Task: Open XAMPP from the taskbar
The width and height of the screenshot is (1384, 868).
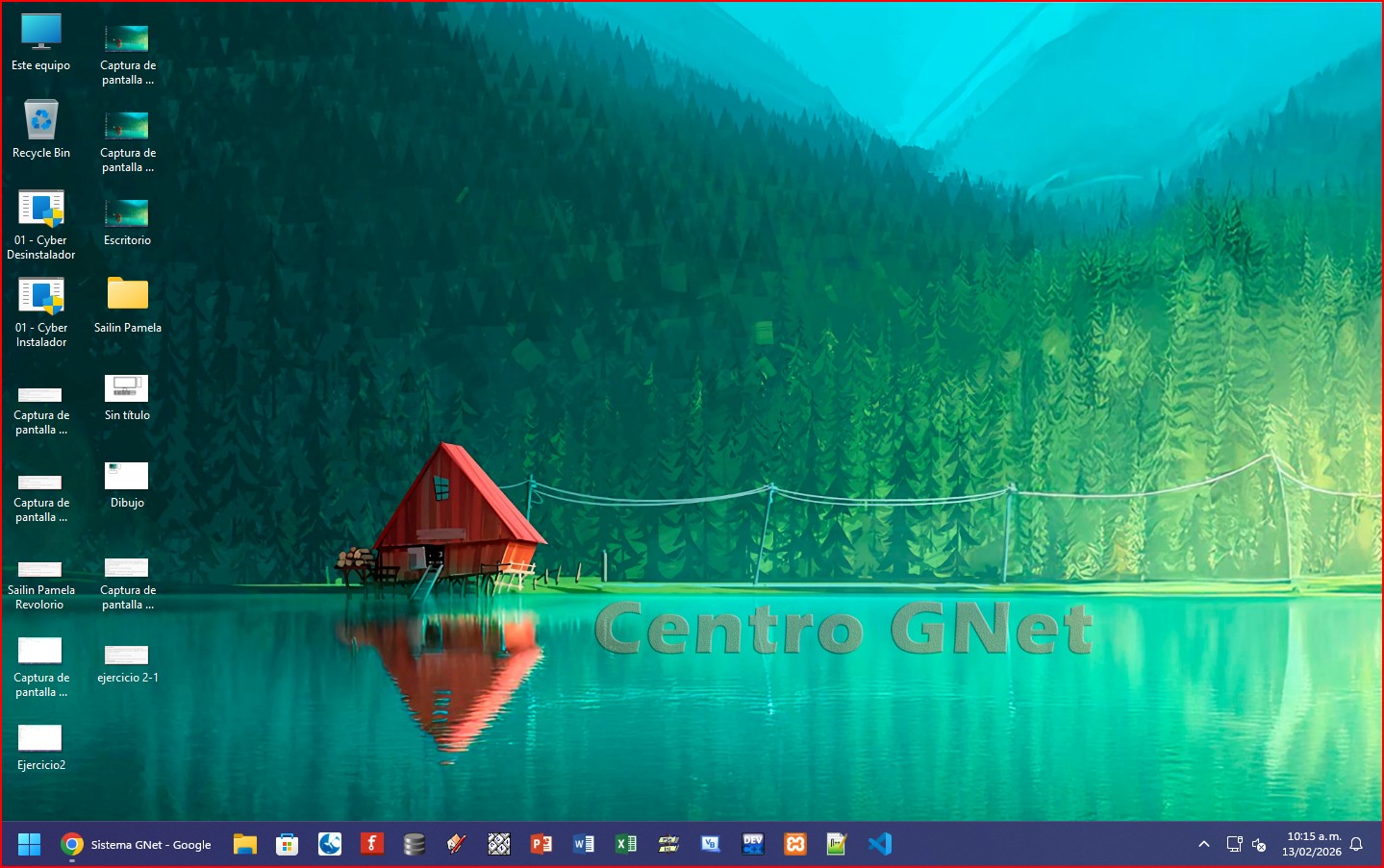Action: click(x=795, y=844)
